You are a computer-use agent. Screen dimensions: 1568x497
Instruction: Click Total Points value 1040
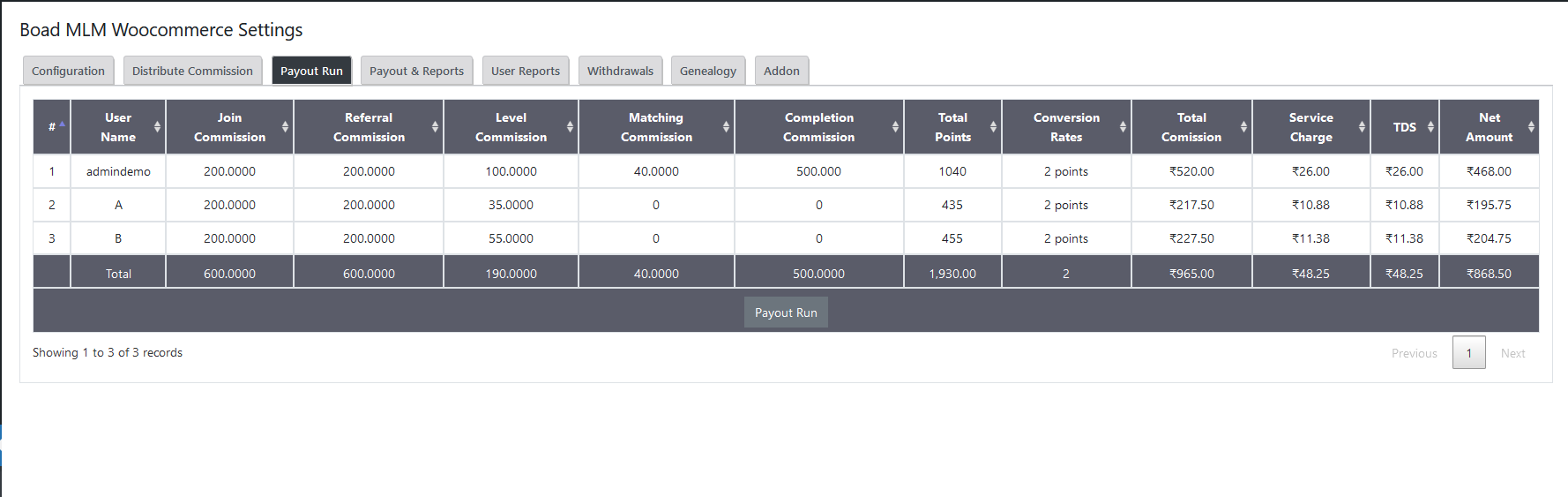pos(952,171)
